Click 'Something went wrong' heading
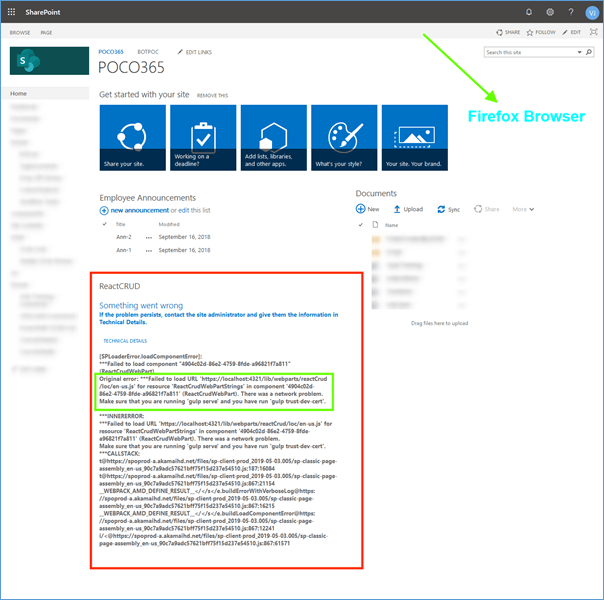Viewport: 604px width, 600px height. 141,305
